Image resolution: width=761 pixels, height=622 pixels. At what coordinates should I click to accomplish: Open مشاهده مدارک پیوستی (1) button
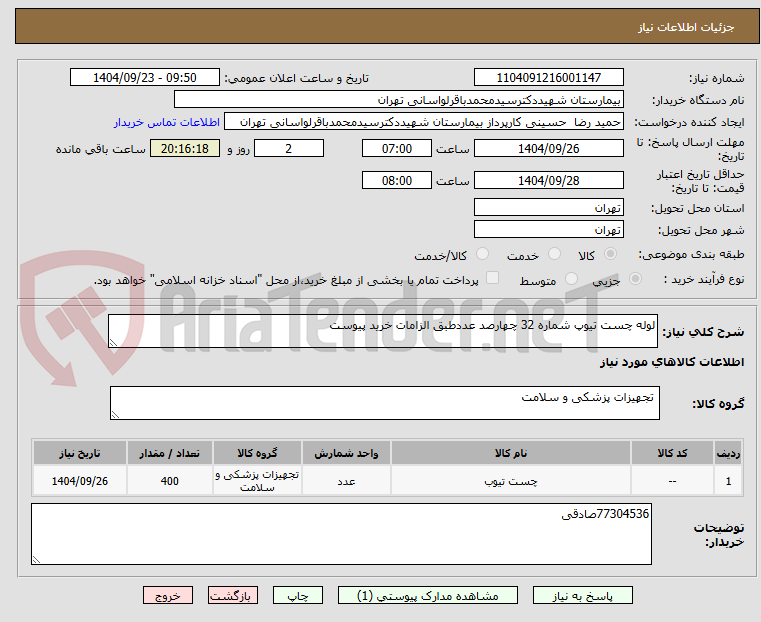click(x=428, y=595)
